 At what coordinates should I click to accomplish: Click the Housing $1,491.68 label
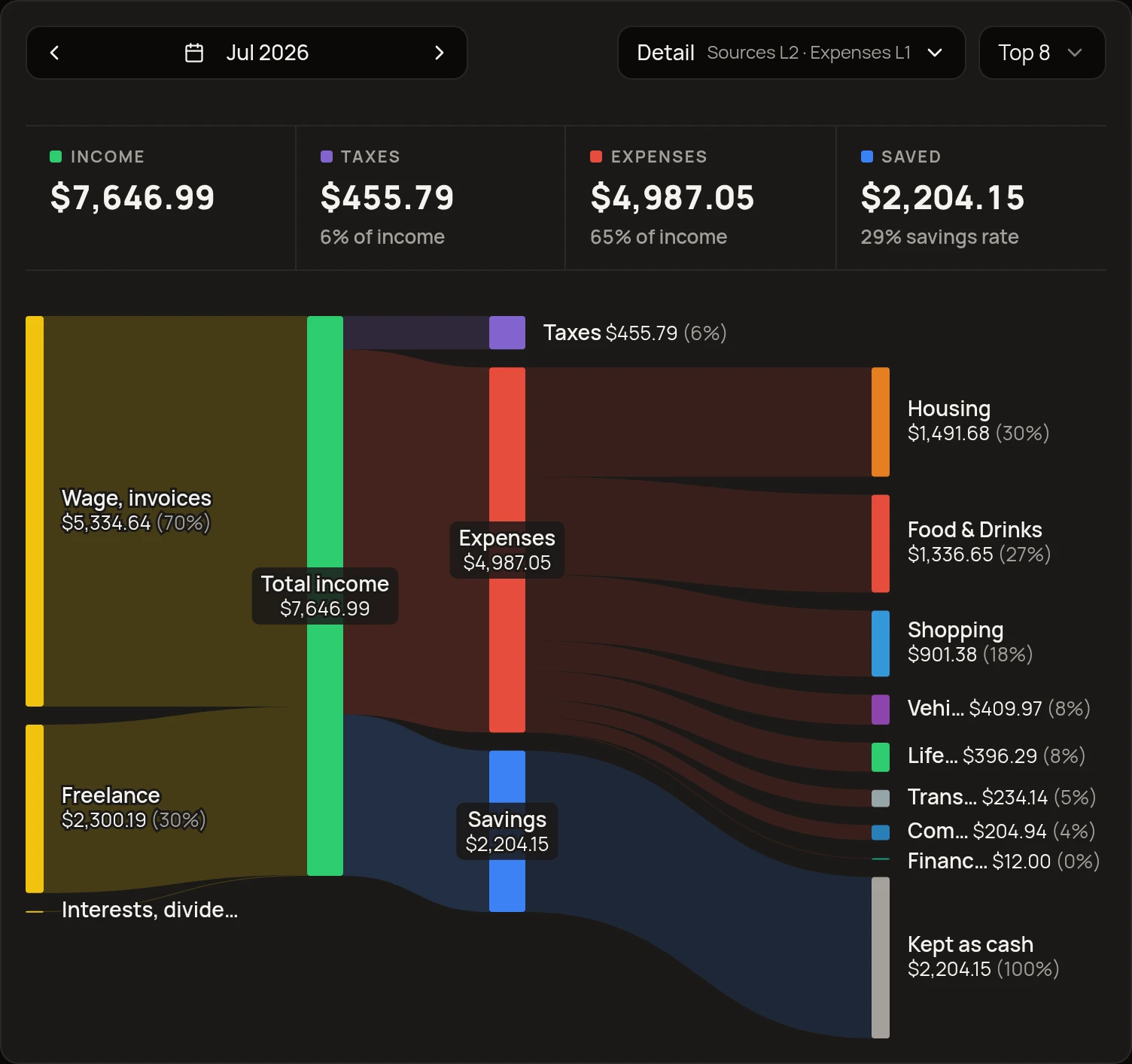point(978,421)
